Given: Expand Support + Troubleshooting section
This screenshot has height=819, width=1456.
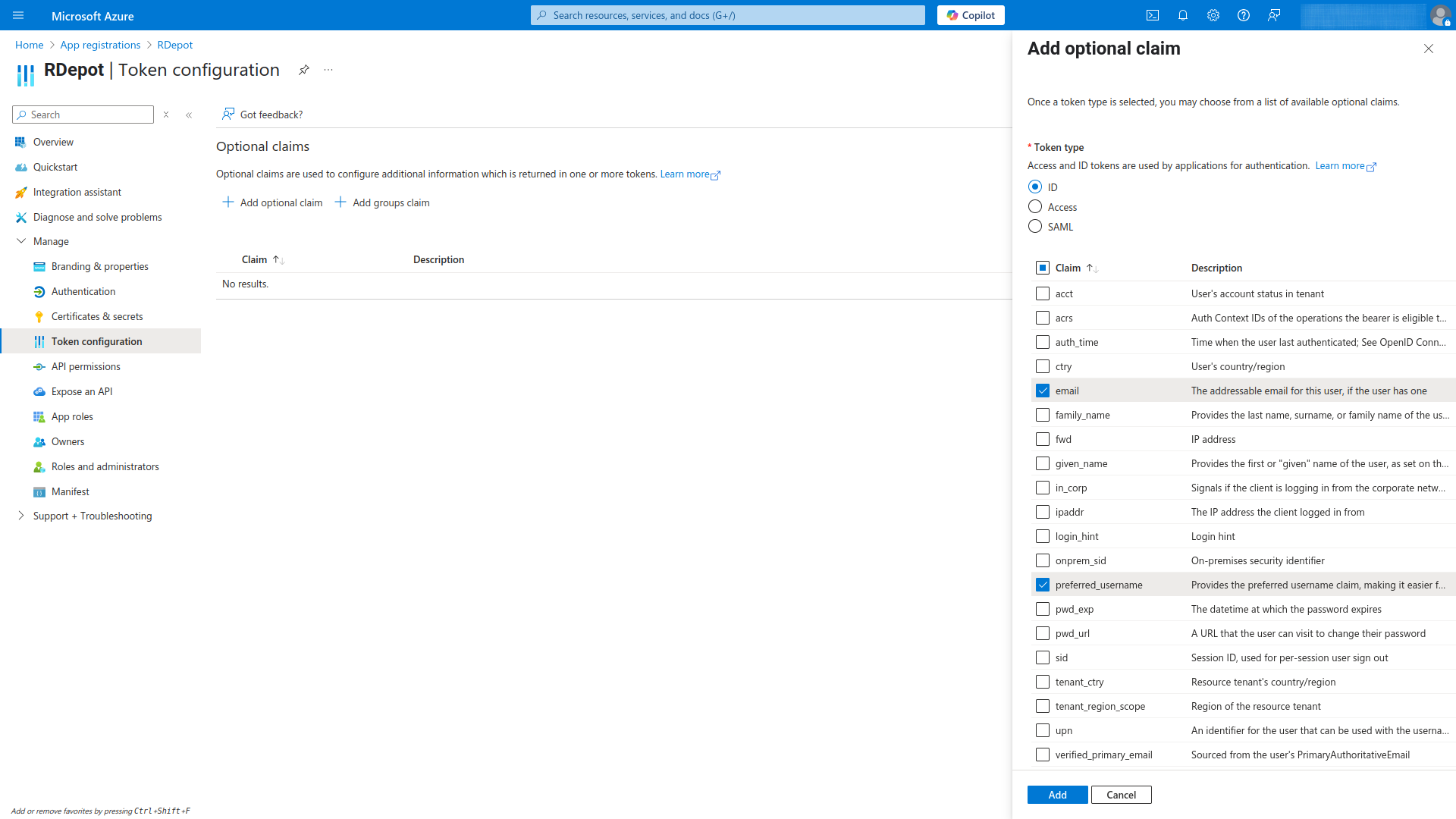Looking at the screenshot, I should click(x=21, y=516).
